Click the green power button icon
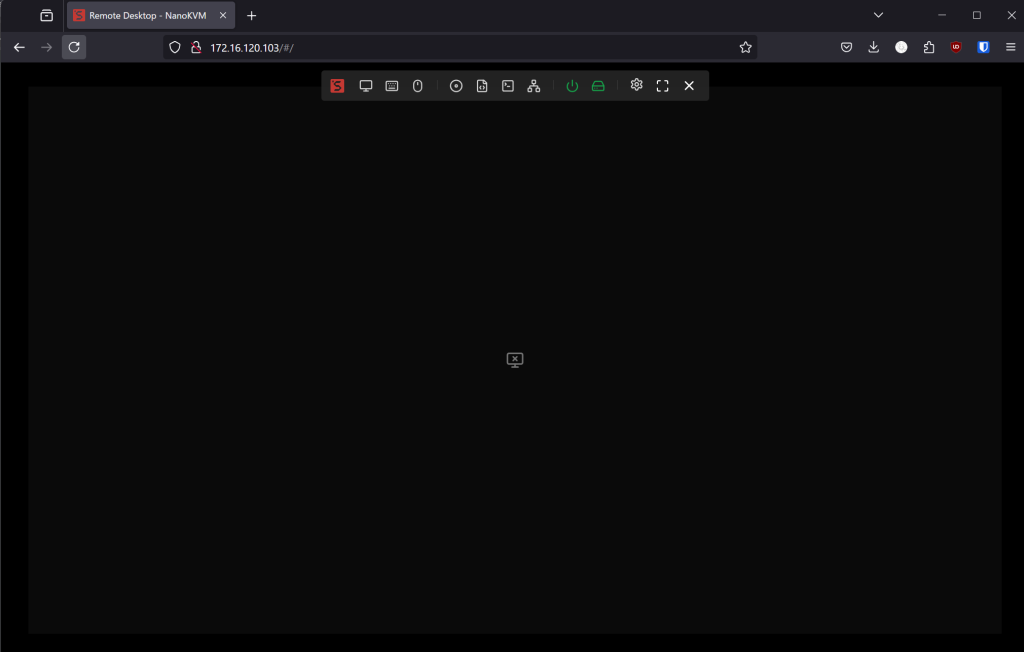This screenshot has height=652, width=1024. pos(572,86)
